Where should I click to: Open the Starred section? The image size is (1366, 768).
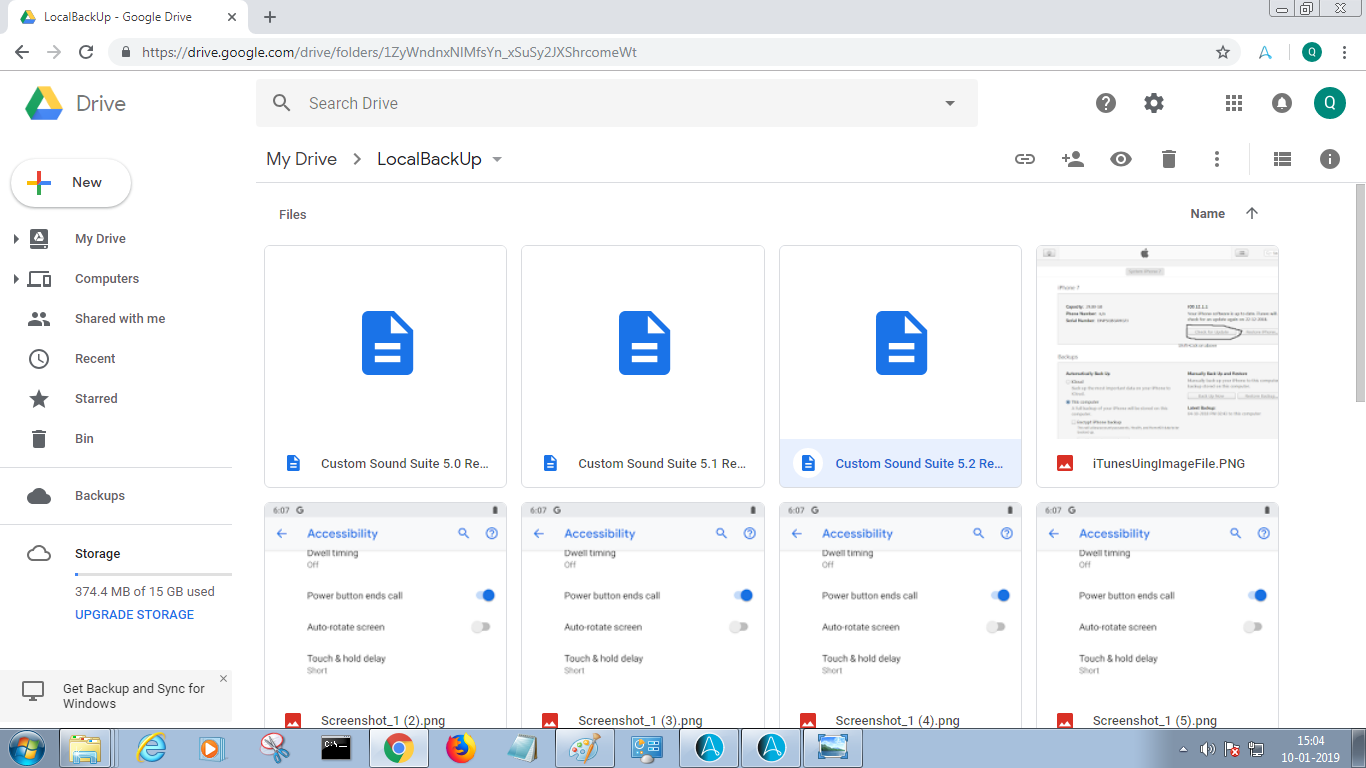click(x=96, y=399)
